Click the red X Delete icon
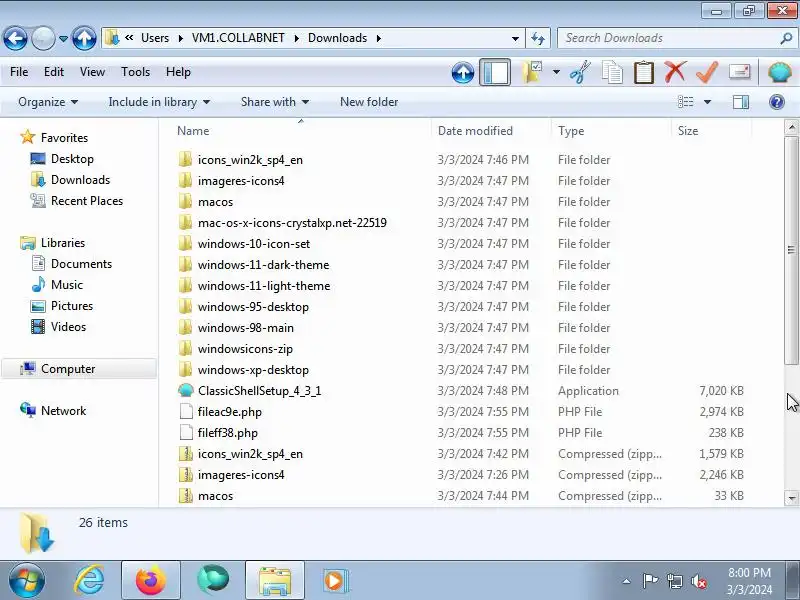 pyautogui.click(x=675, y=72)
